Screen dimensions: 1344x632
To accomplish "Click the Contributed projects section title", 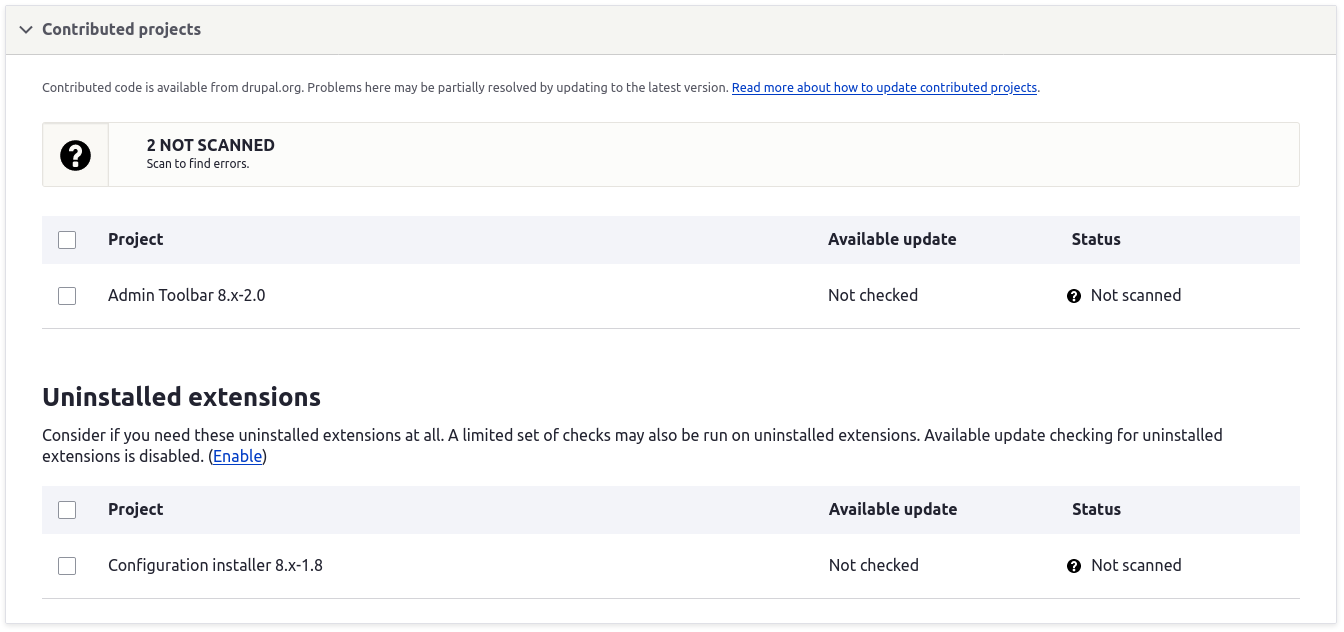I will [x=121, y=30].
